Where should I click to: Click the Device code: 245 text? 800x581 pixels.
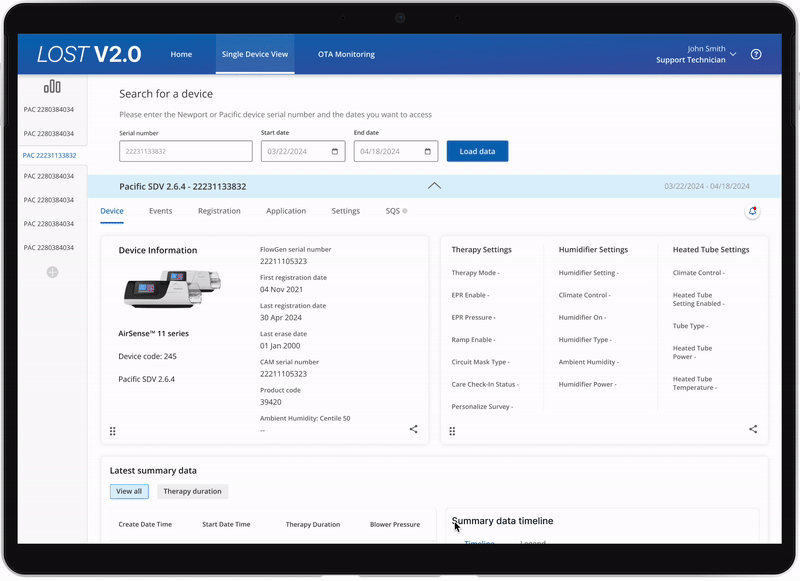147,356
